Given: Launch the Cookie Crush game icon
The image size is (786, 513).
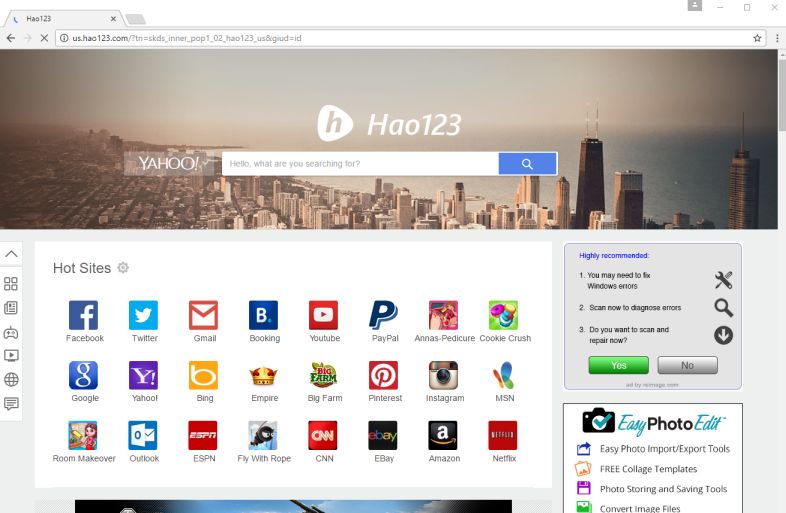Looking at the screenshot, I should (x=503, y=315).
